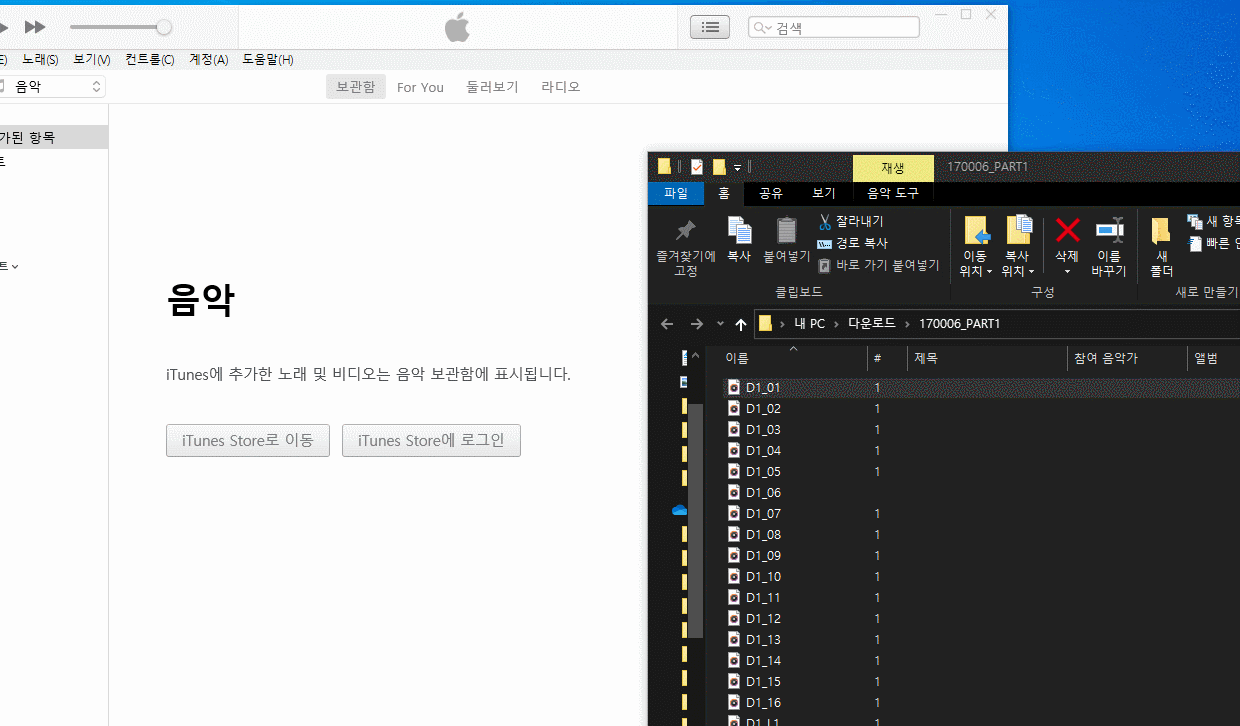The width and height of the screenshot is (1240, 726).
Task: Click the fast-forward button in iTunes
Action: (35, 27)
